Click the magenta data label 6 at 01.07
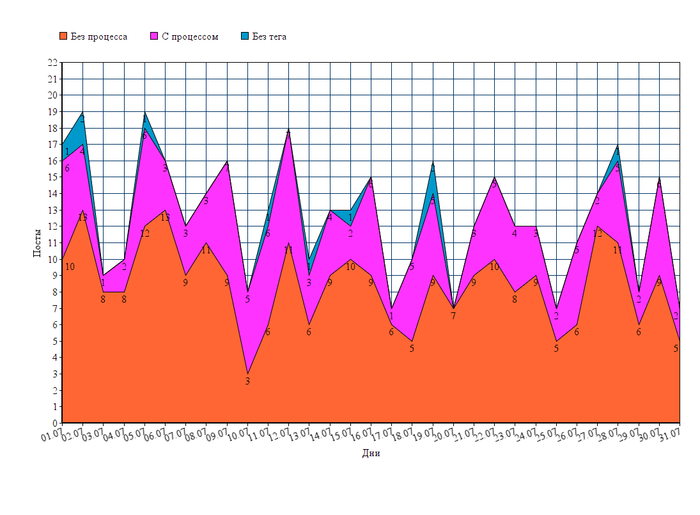Image resolution: width=700 pixels, height=515 pixels. tap(67, 169)
